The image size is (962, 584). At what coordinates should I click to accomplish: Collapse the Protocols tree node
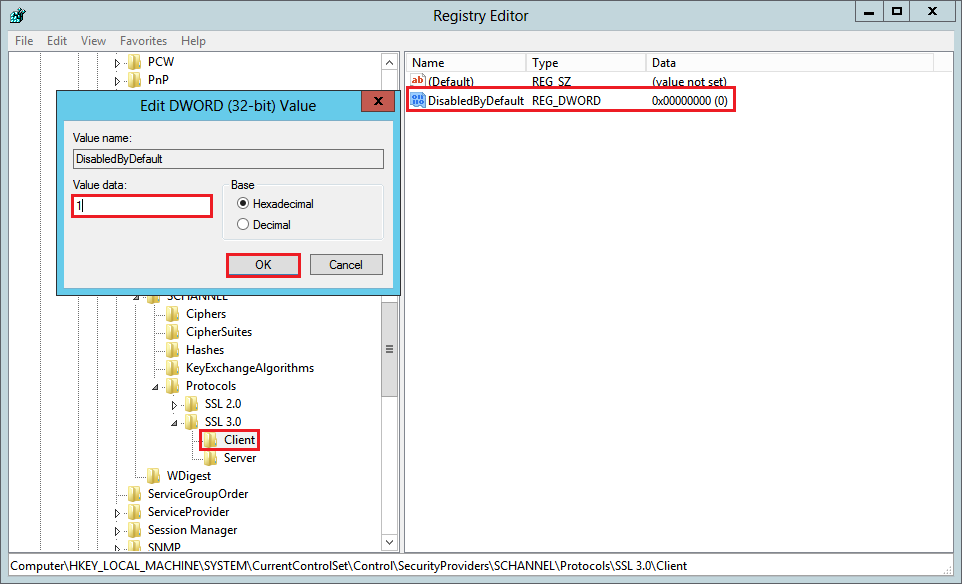(x=155, y=387)
